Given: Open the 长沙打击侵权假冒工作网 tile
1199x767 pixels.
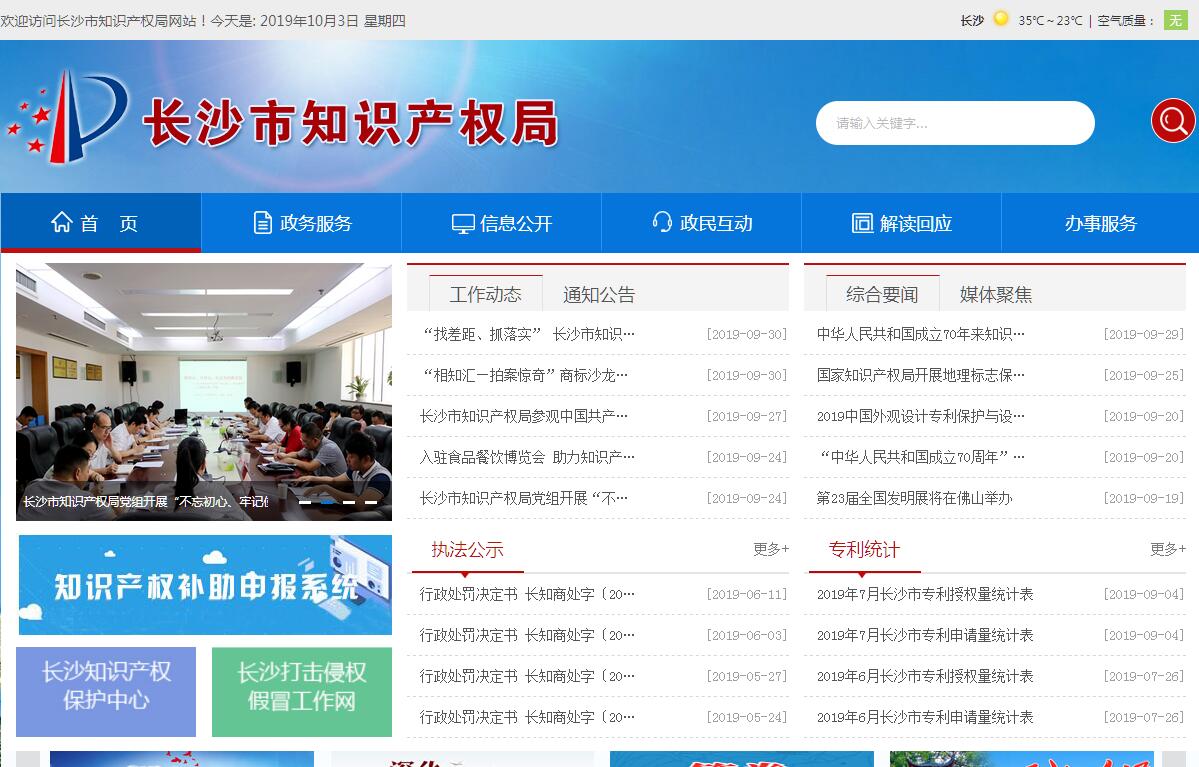Looking at the screenshot, I should tap(301, 691).
